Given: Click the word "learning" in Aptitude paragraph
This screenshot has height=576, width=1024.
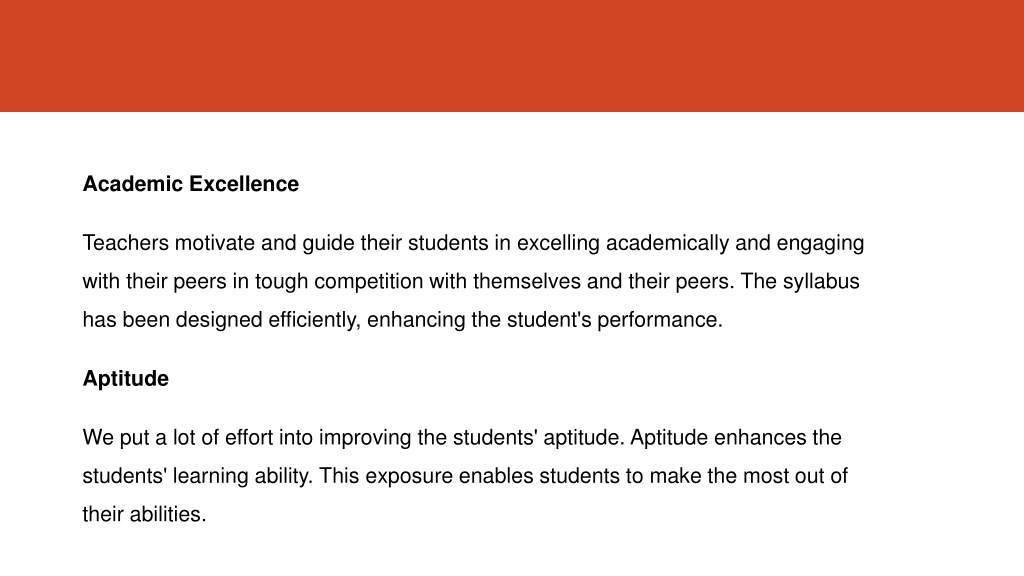Looking at the screenshot, I should point(210,476).
